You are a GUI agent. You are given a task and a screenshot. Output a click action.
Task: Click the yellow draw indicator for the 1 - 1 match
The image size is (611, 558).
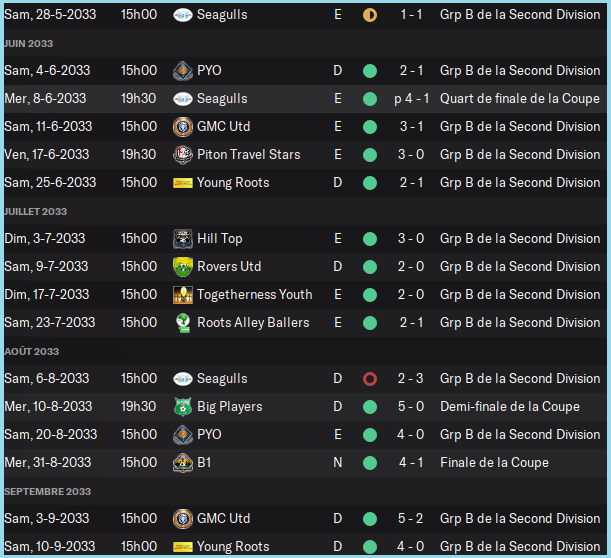click(370, 16)
